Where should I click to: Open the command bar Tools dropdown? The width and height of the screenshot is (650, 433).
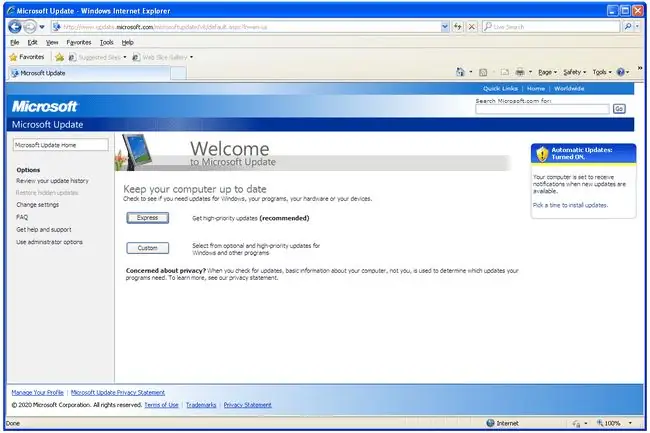(x=602, y=73)
